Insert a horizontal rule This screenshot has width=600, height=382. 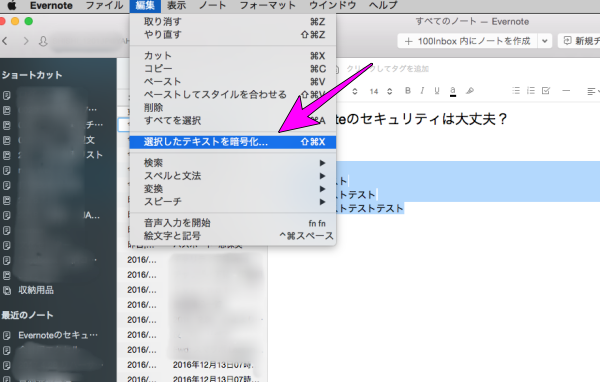click(x=566, y=91)
